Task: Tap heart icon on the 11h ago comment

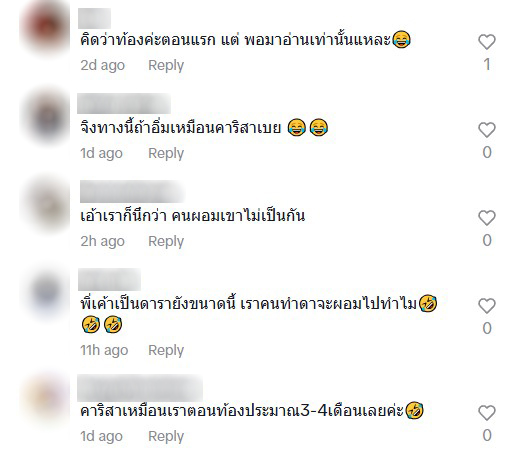Action: 487,306
